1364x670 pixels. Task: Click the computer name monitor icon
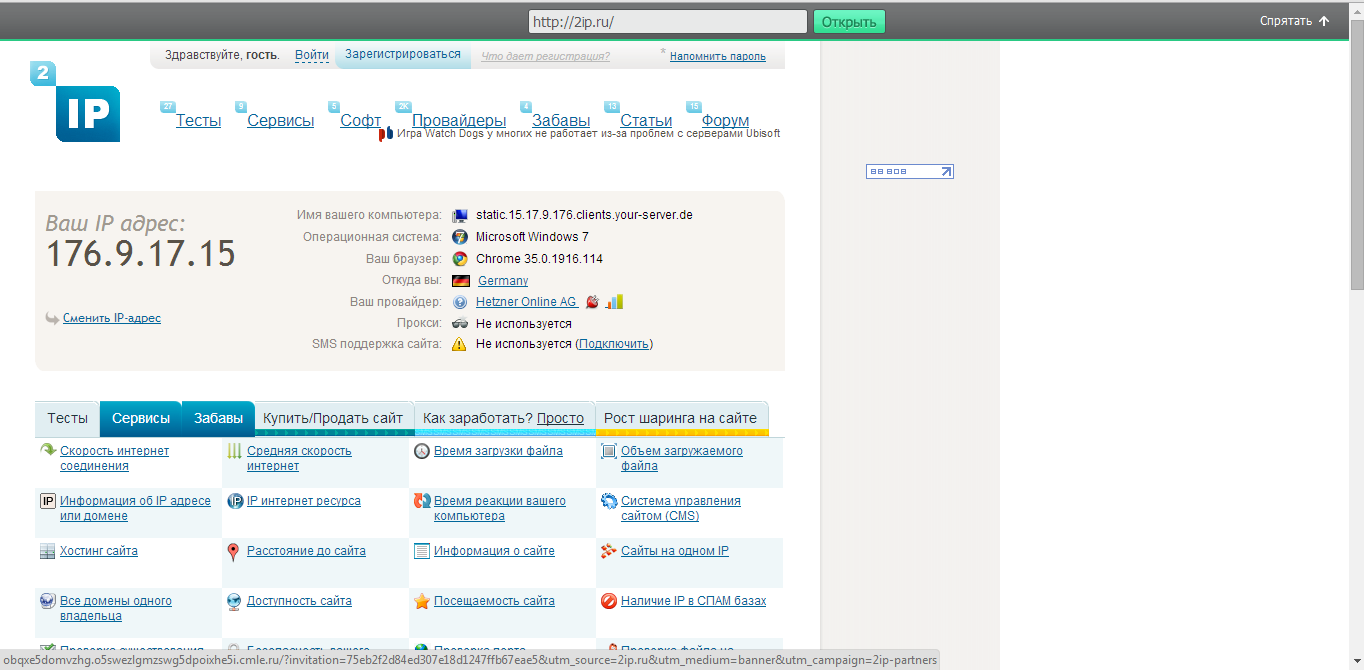(x=460, y=216)
